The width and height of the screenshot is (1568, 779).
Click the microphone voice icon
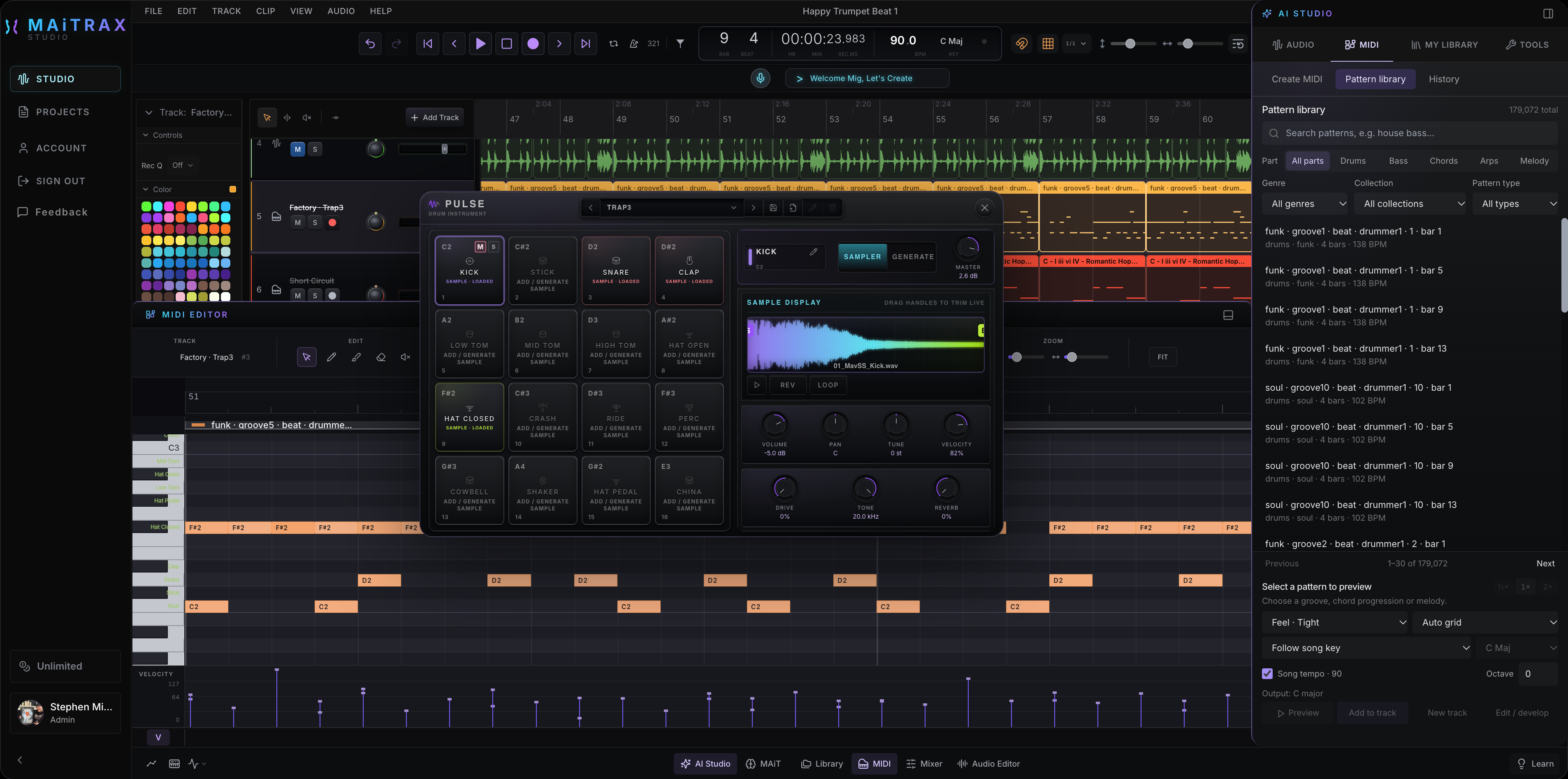click(x=760, y=78)
